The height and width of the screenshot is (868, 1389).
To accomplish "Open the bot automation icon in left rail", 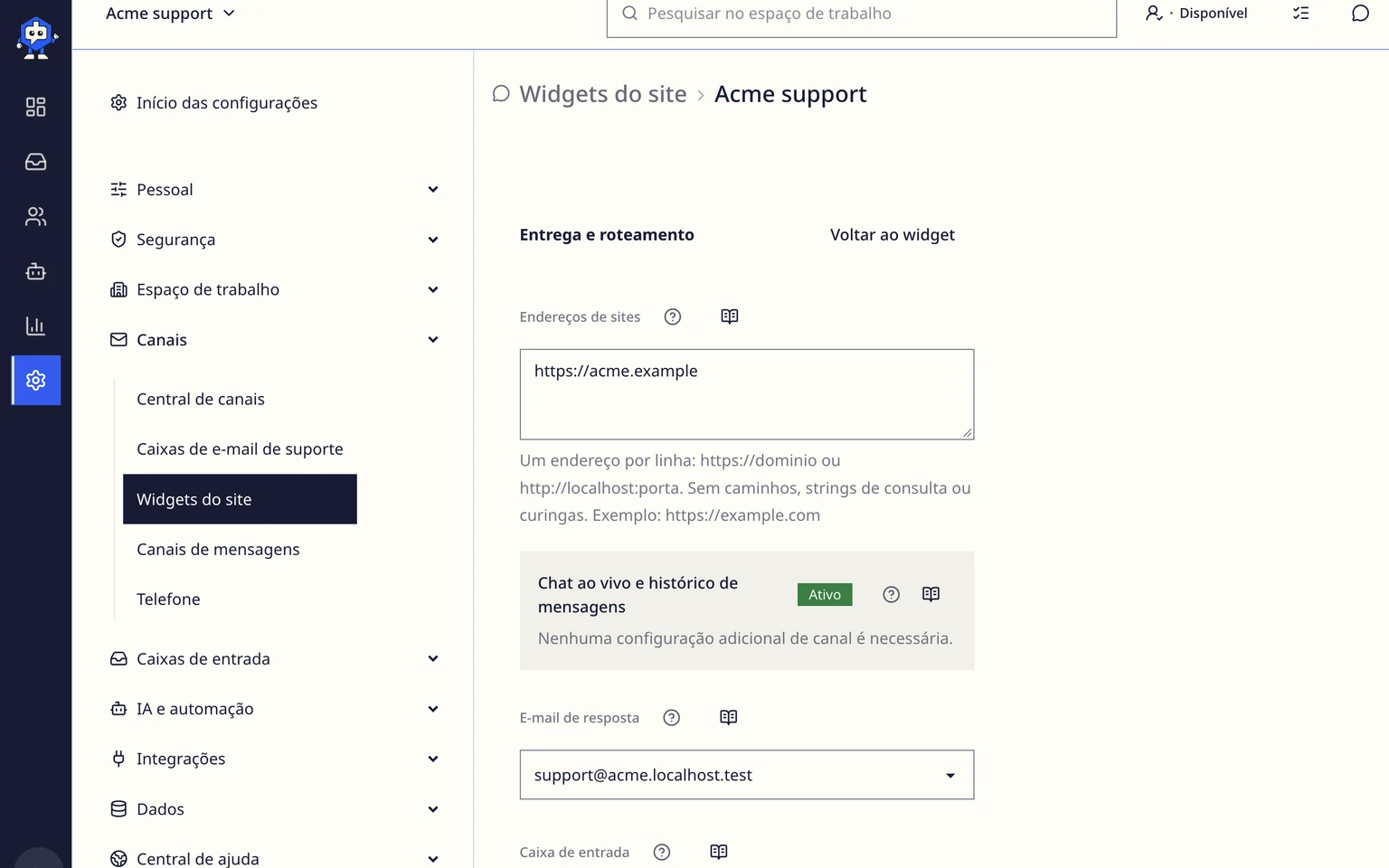I will 35,271.
